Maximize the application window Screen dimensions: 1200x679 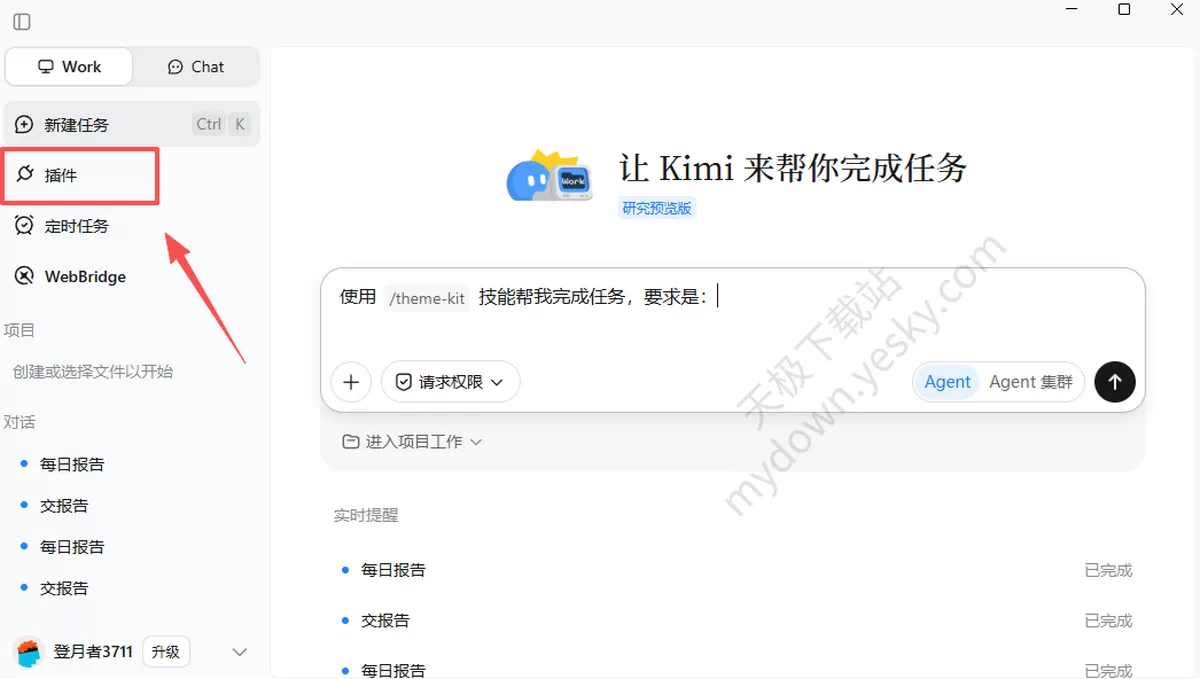(x=1124, y=10)
